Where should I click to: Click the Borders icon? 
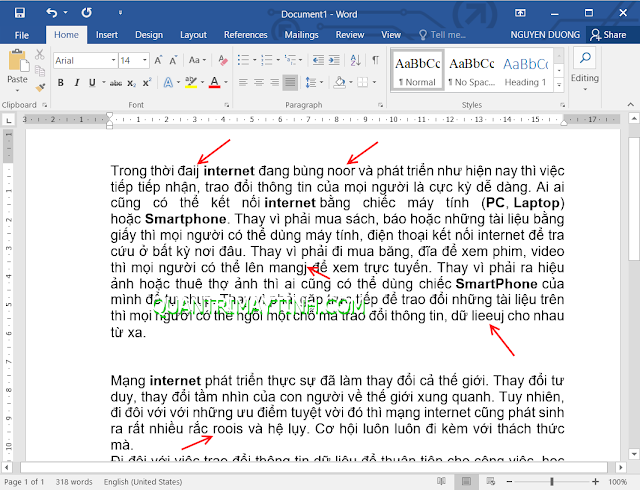click(x=362, y=83)
